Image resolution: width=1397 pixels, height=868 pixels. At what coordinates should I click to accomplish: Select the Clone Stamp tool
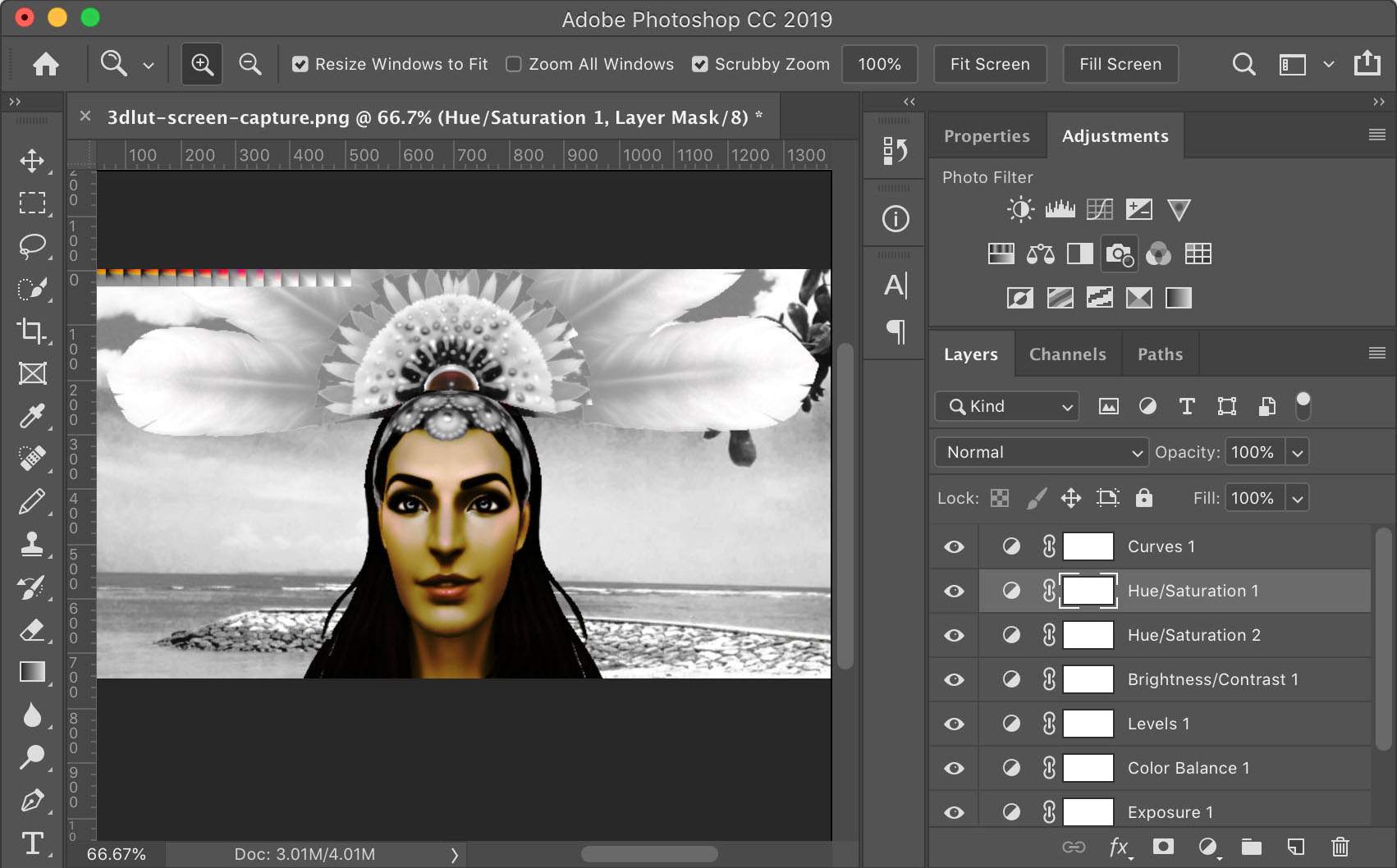pyautogui.click(x=33, y=544)
